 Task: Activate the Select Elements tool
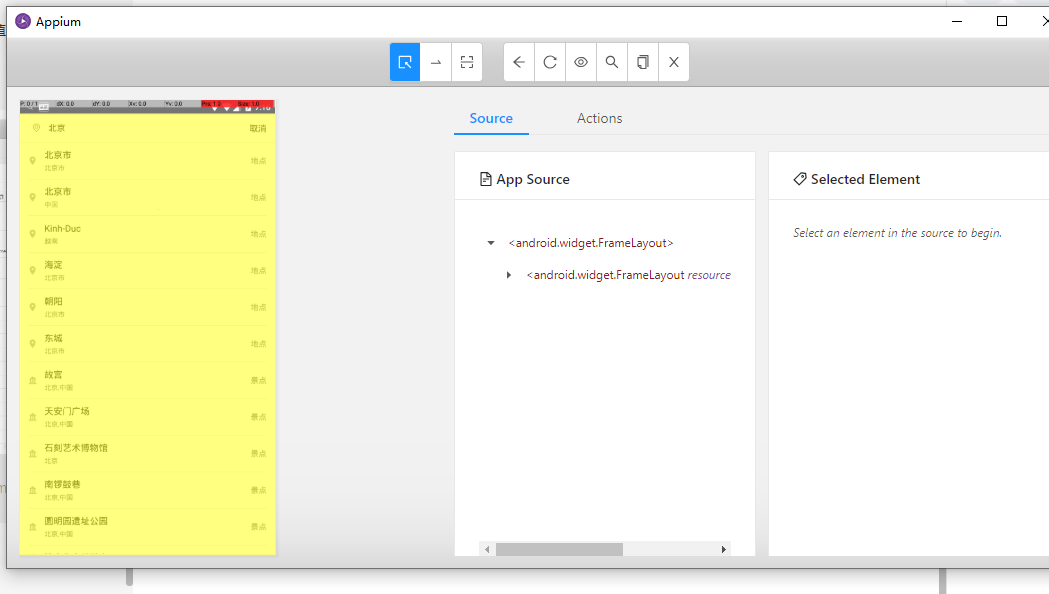(405, 62)
